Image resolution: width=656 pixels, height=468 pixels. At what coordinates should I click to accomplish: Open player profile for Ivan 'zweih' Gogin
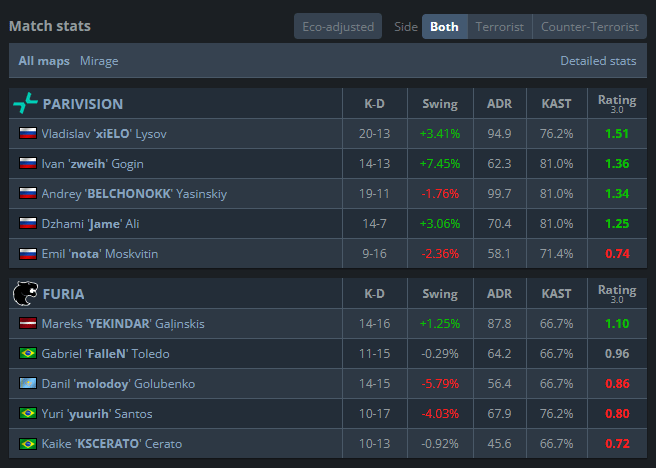[x=92, y=164]
